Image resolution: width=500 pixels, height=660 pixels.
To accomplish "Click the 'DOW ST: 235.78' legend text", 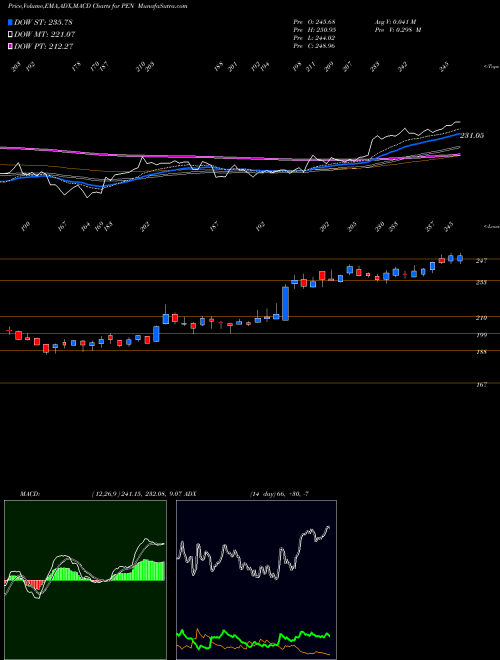I will pyautogui.click(x=43, y=22).
